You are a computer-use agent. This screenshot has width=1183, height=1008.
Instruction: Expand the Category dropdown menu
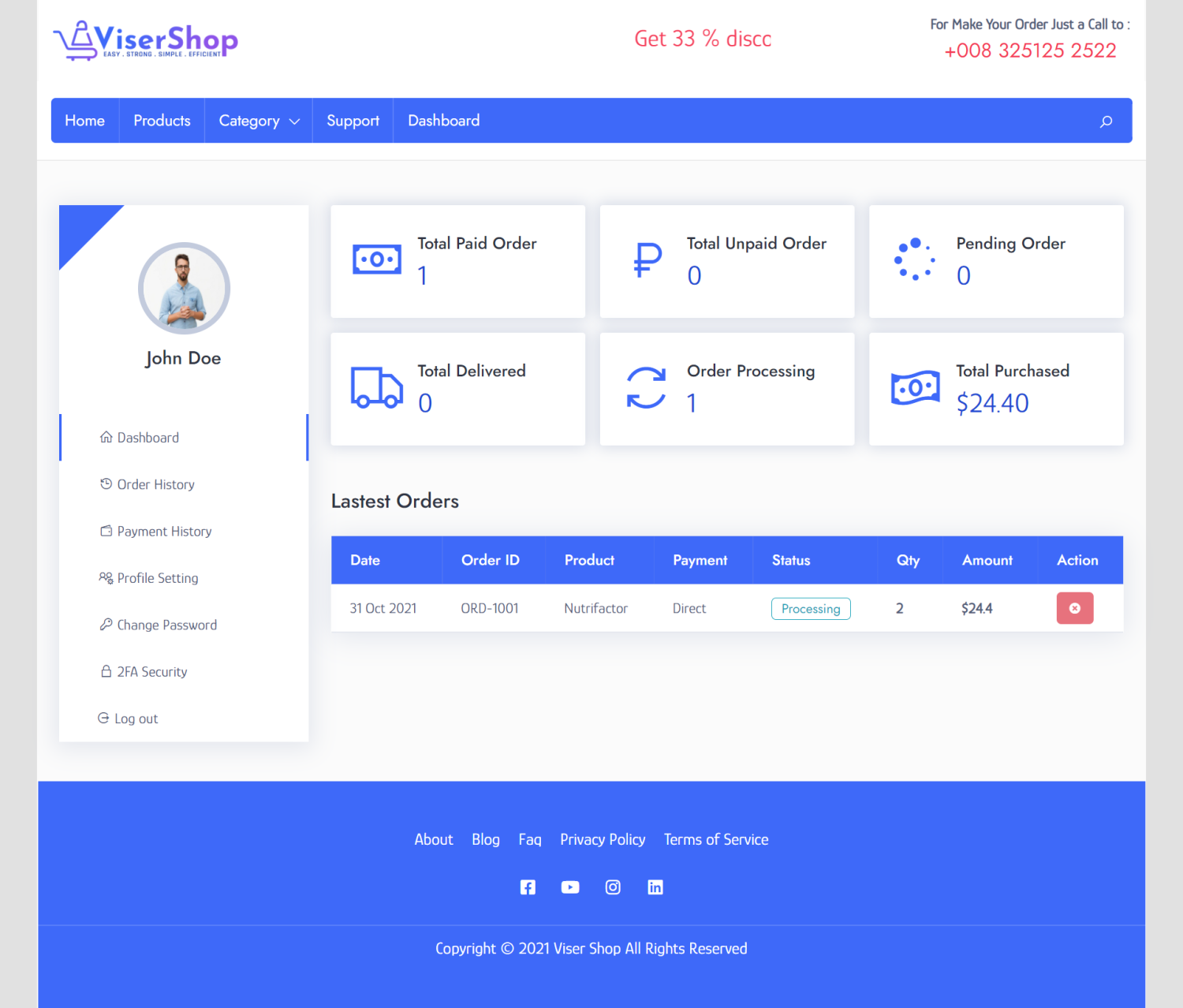tap(259, 121)
